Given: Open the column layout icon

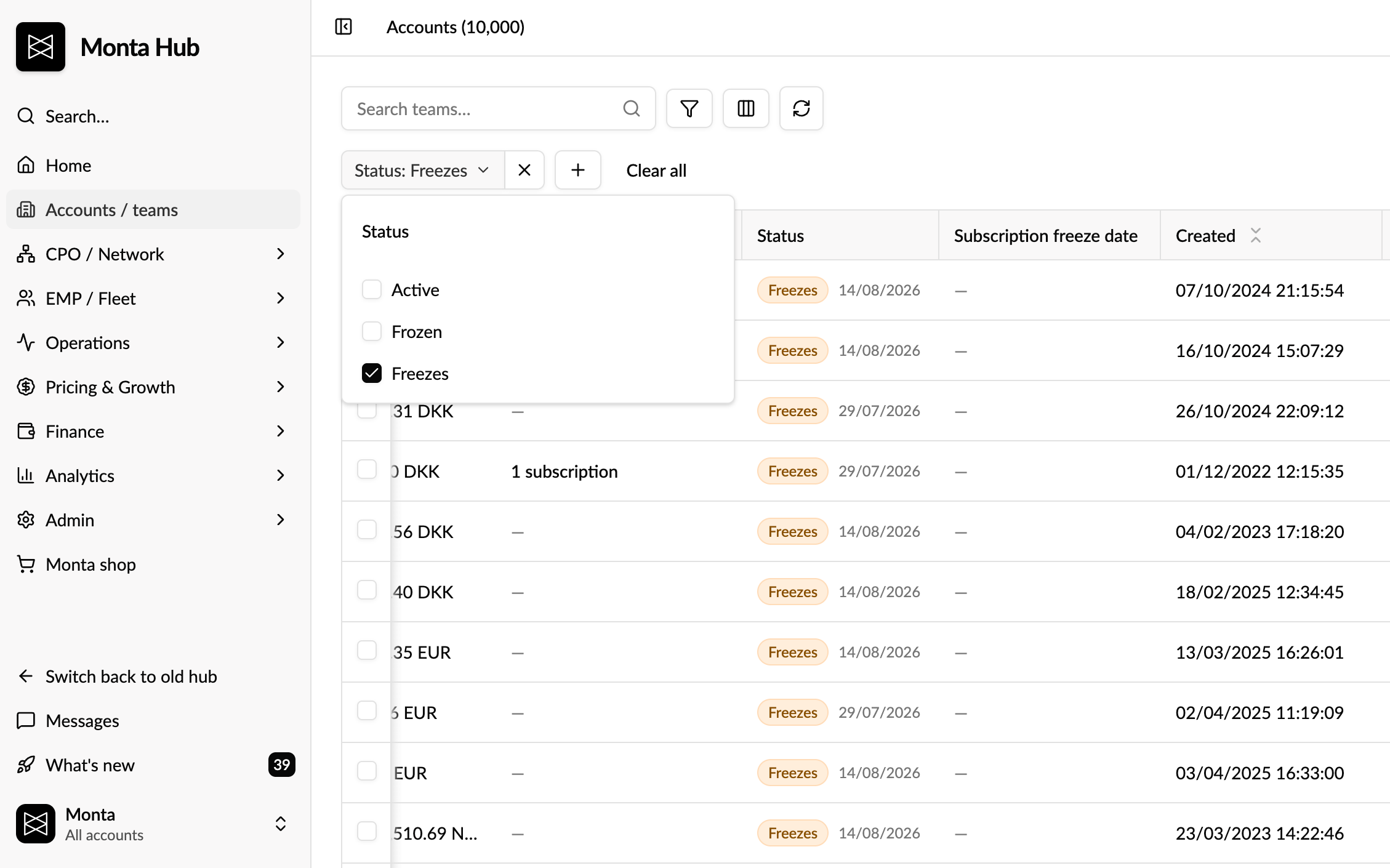Looking at the screenshot, I should 746,109.
